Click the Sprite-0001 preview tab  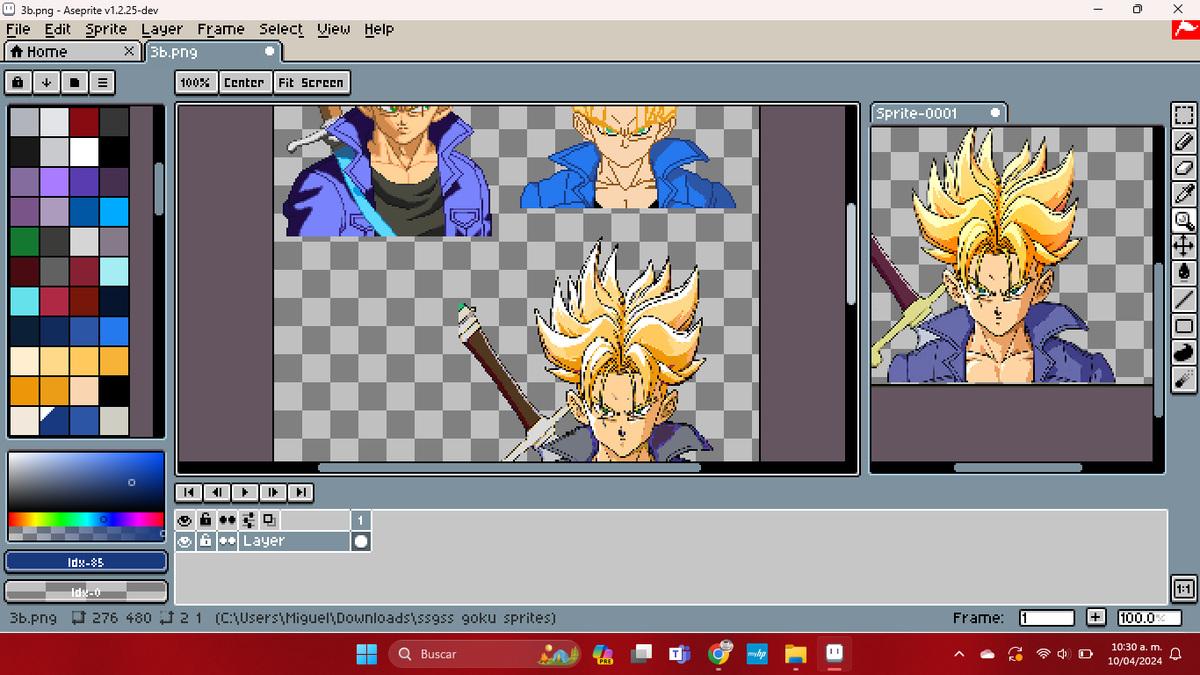coord(938,113)
